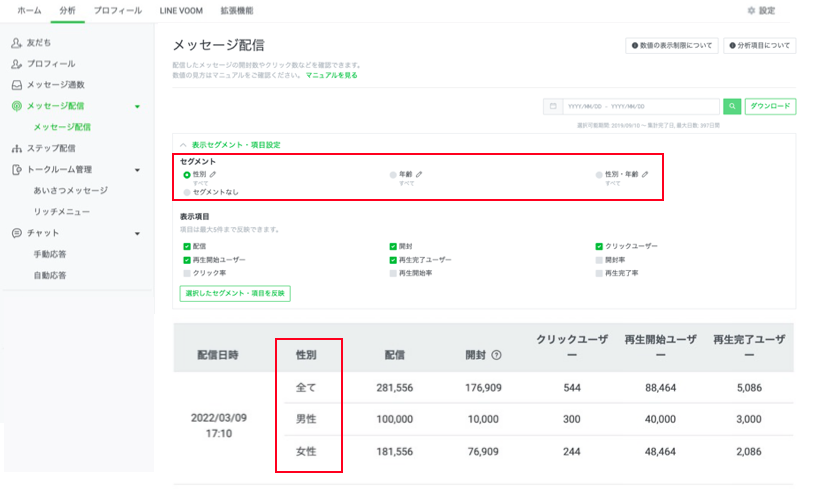Viewport: 818px width, 489px height.
Task: Uncheck the 開封 display item checkbox
Action: click(x=393, y=246)
